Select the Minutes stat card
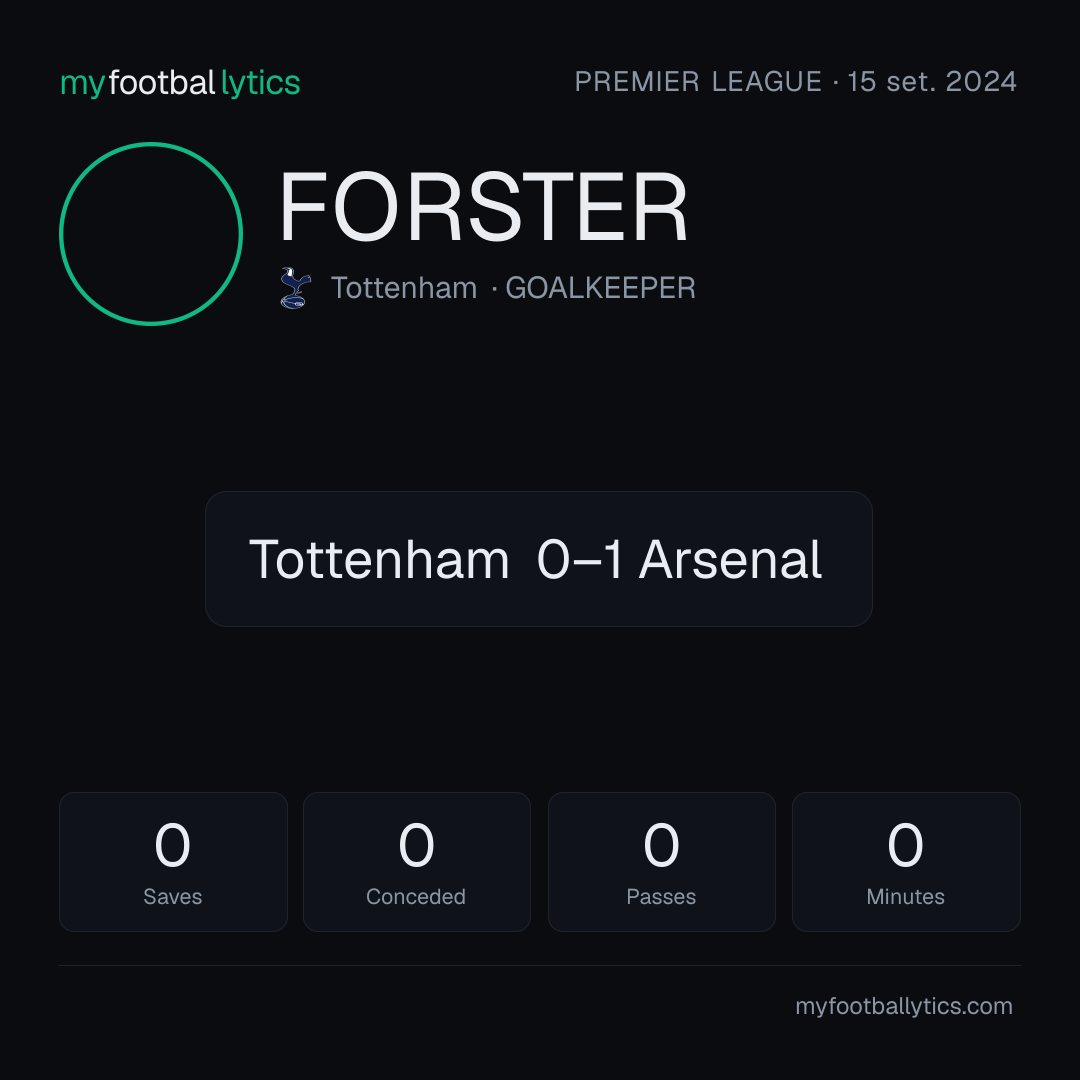The width and height of the screenshot is (1080, 1080). click(x=906, y=862)
